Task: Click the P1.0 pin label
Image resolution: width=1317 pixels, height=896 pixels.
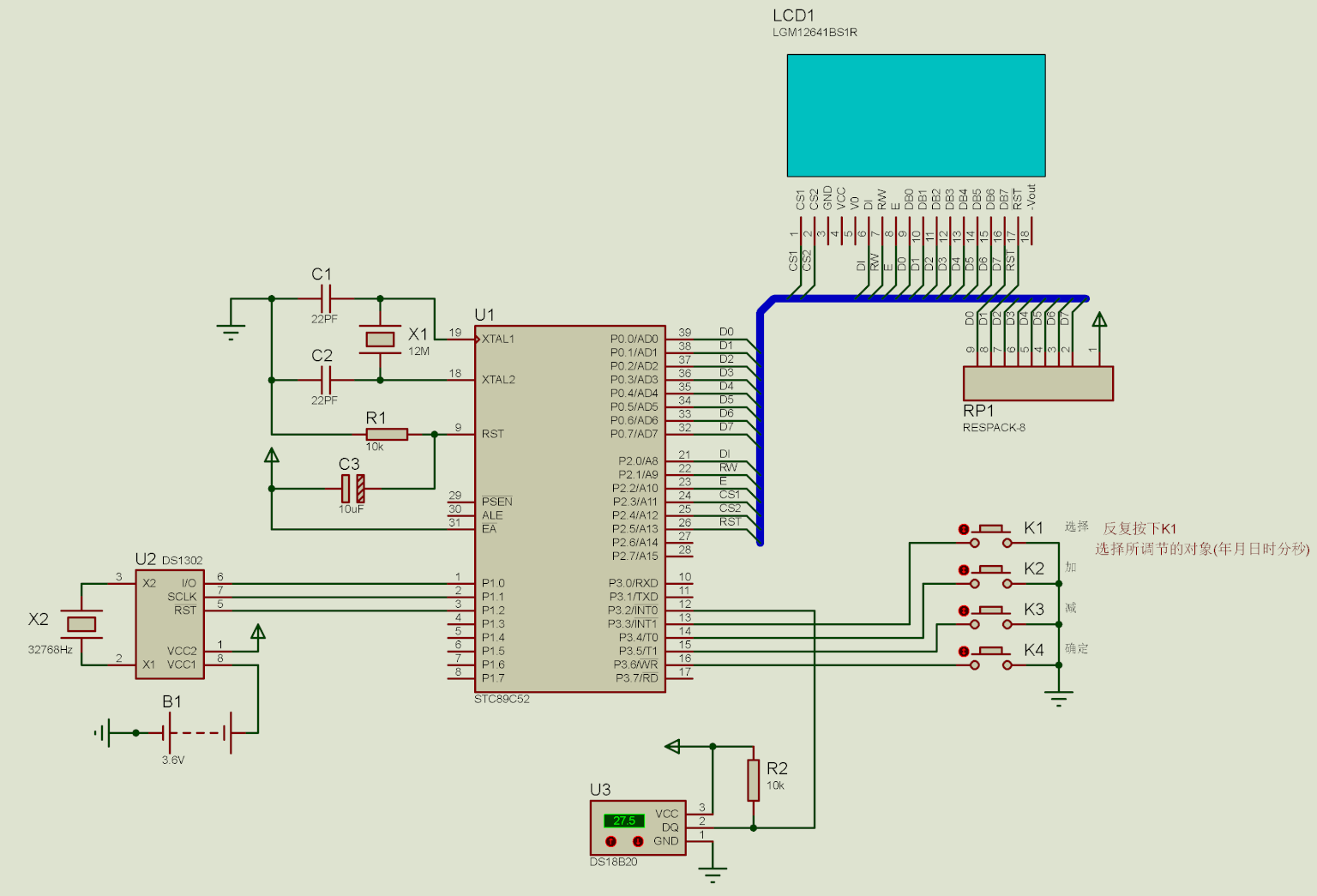Action: click(x=493, y=583)
